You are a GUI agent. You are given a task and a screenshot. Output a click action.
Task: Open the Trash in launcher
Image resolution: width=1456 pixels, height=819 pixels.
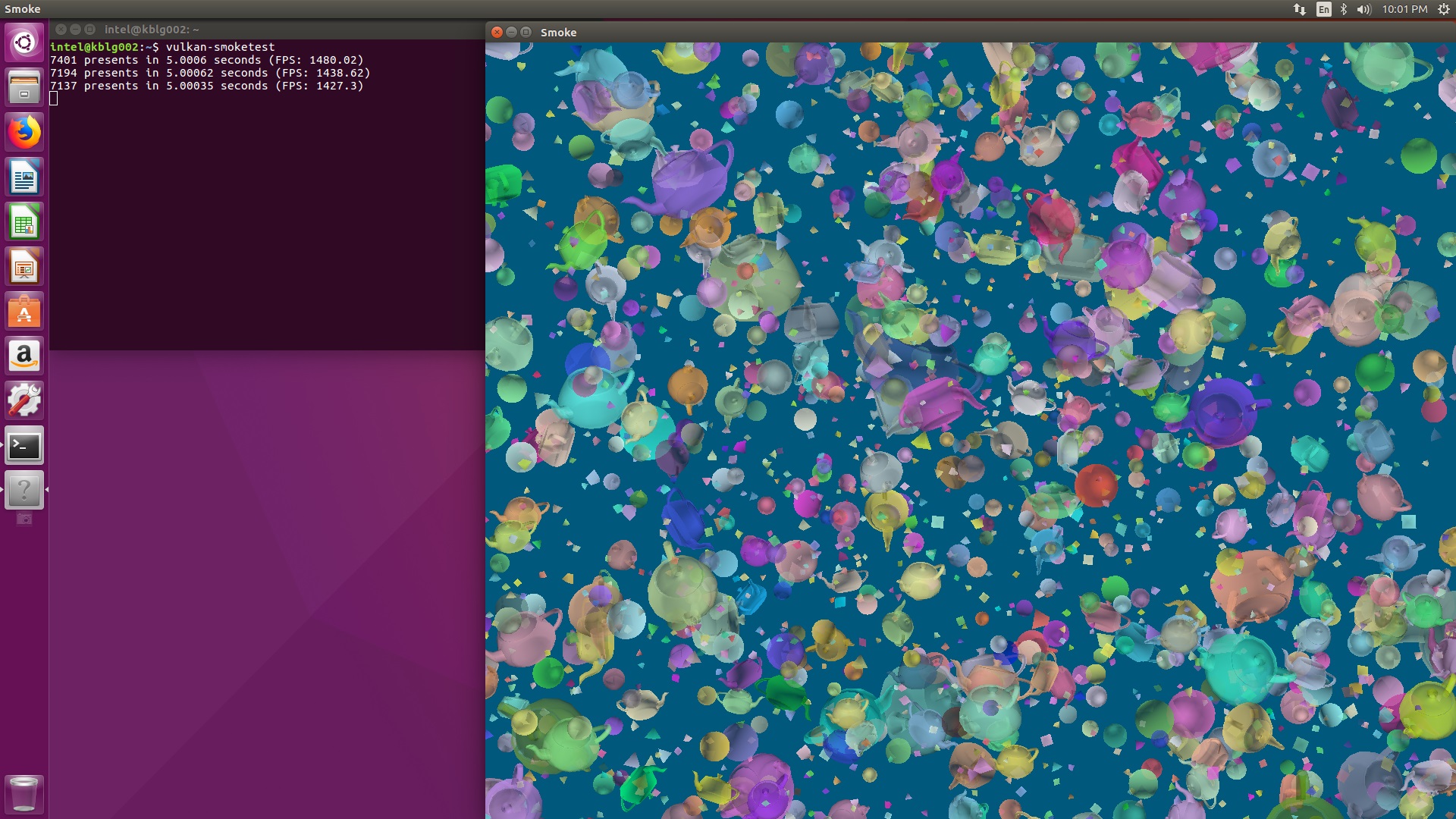(x=24, y=794)
